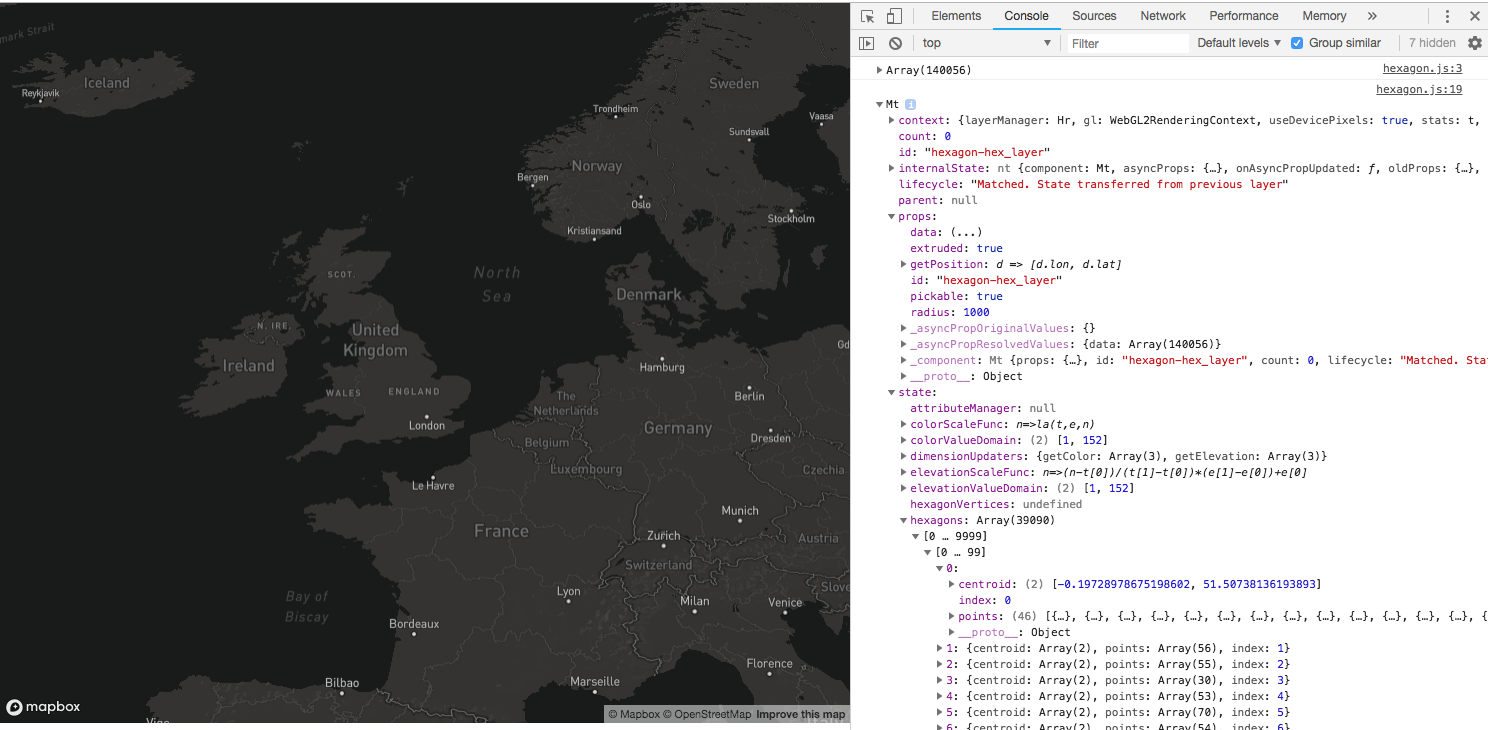Expand hexagon item 1 with Array(56)
This screenshot has height=730, width=1488.
tap(939, 648)
